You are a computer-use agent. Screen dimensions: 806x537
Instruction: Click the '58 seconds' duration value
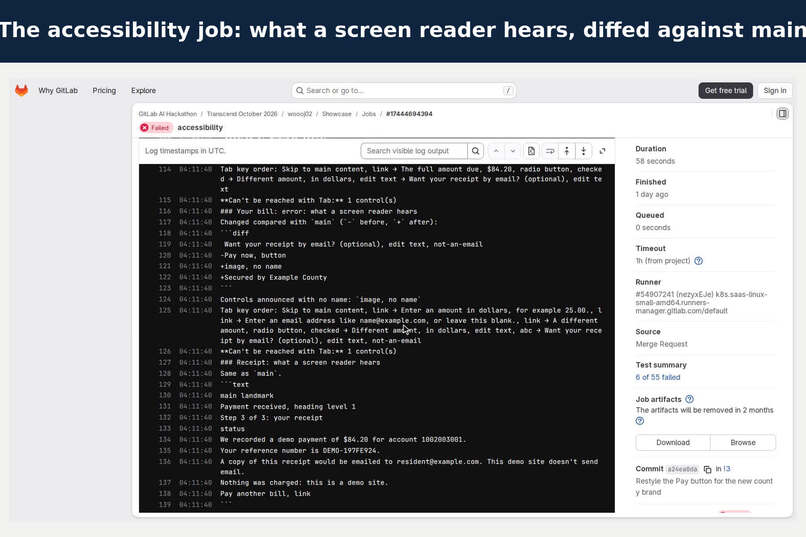click(655, 161)
